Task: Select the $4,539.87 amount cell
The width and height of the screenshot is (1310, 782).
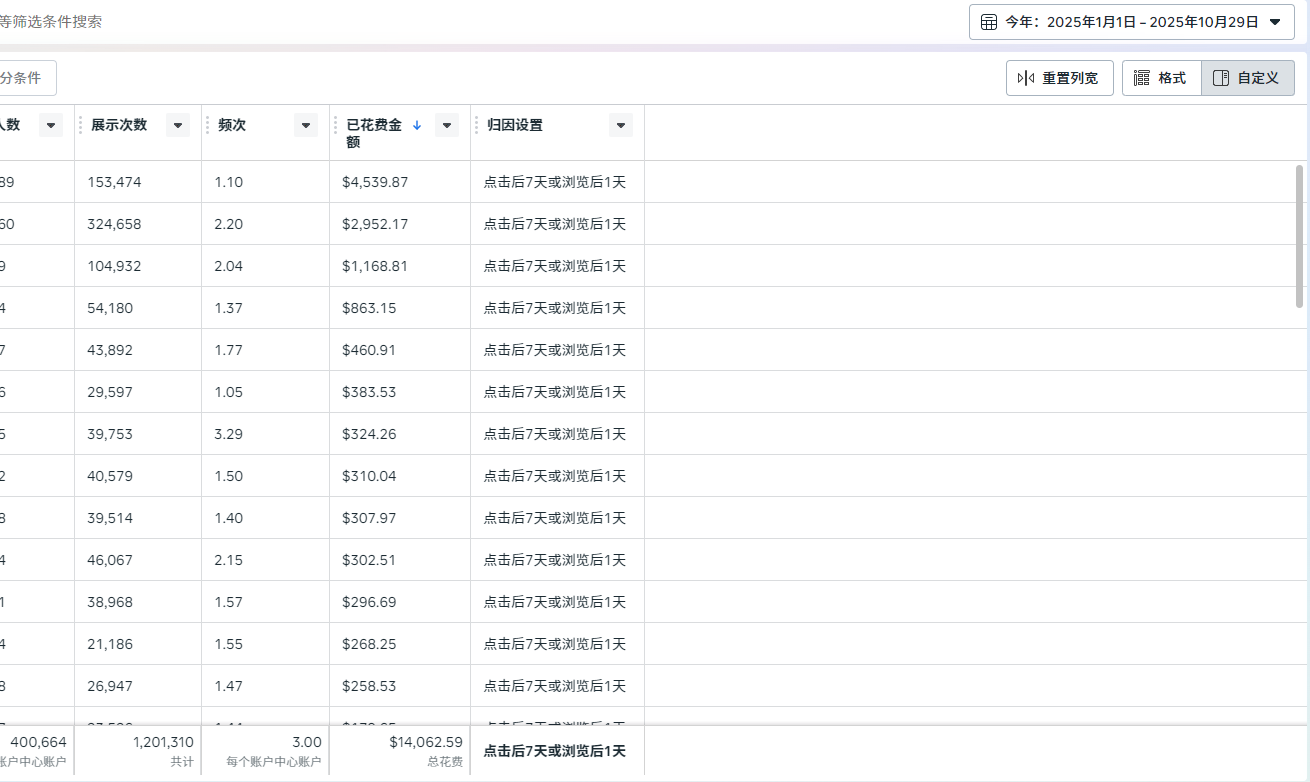Action: point(375,182)
